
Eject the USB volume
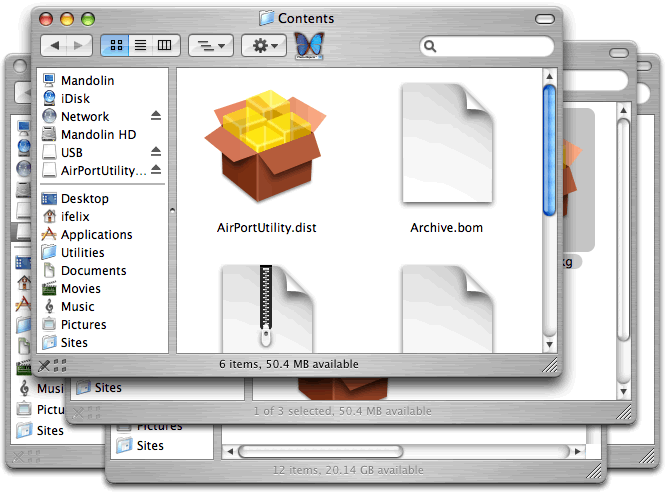(156, 151)
